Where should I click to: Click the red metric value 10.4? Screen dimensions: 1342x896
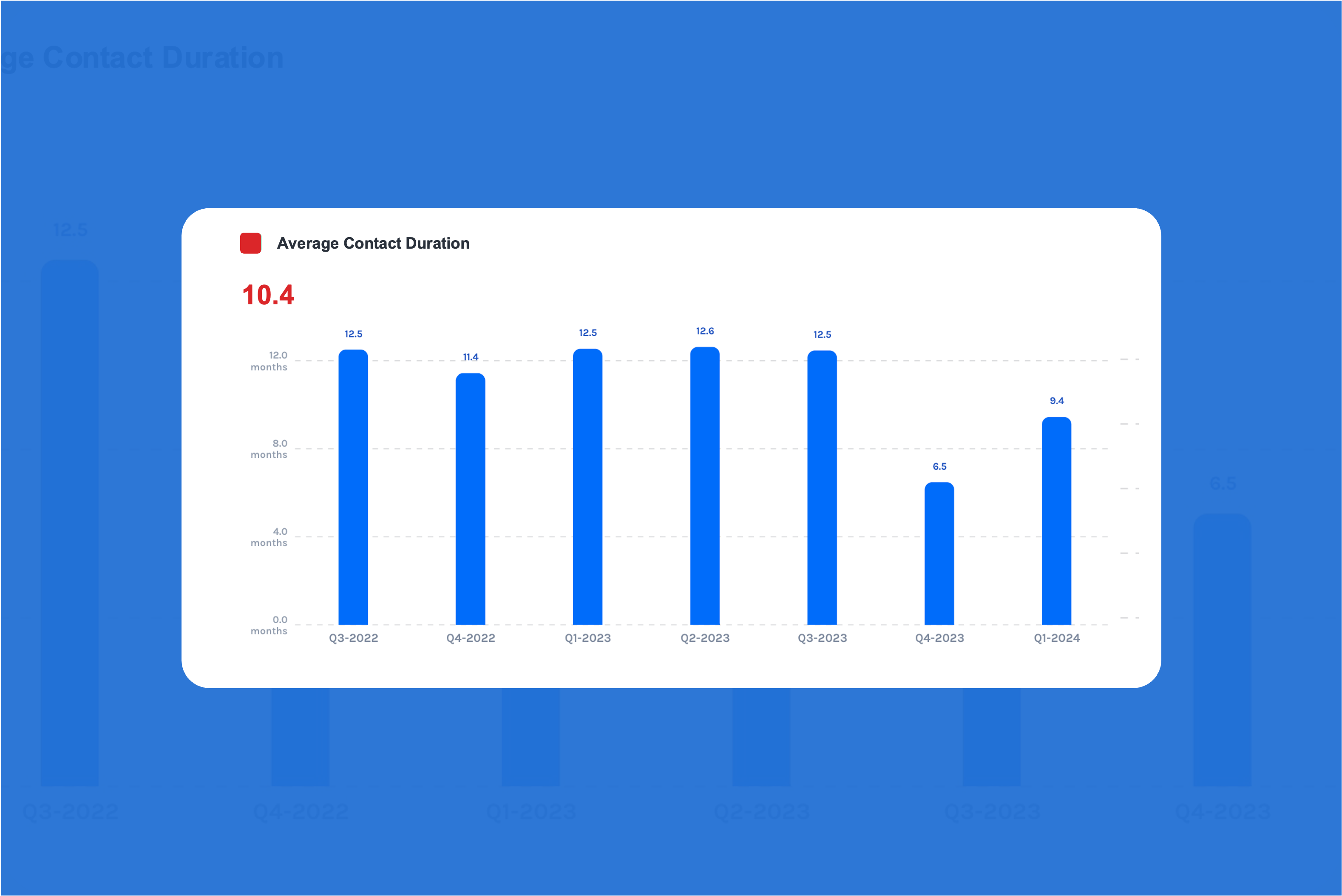pos(269,295)
